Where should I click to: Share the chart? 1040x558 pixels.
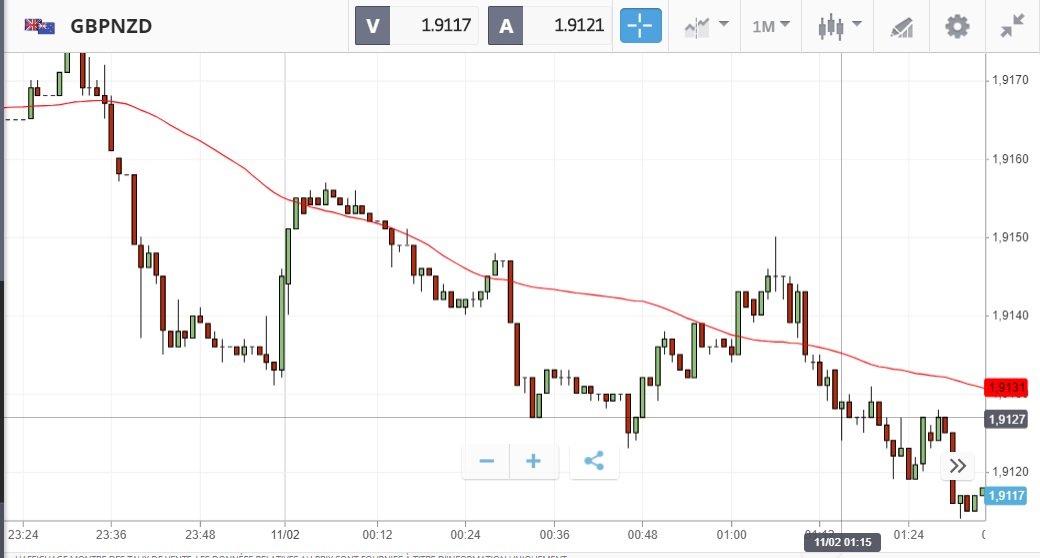click(594, 461)
